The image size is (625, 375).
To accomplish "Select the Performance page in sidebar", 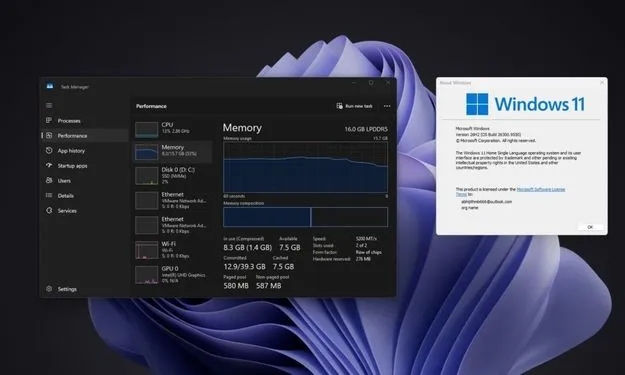I will coord(84,135).
